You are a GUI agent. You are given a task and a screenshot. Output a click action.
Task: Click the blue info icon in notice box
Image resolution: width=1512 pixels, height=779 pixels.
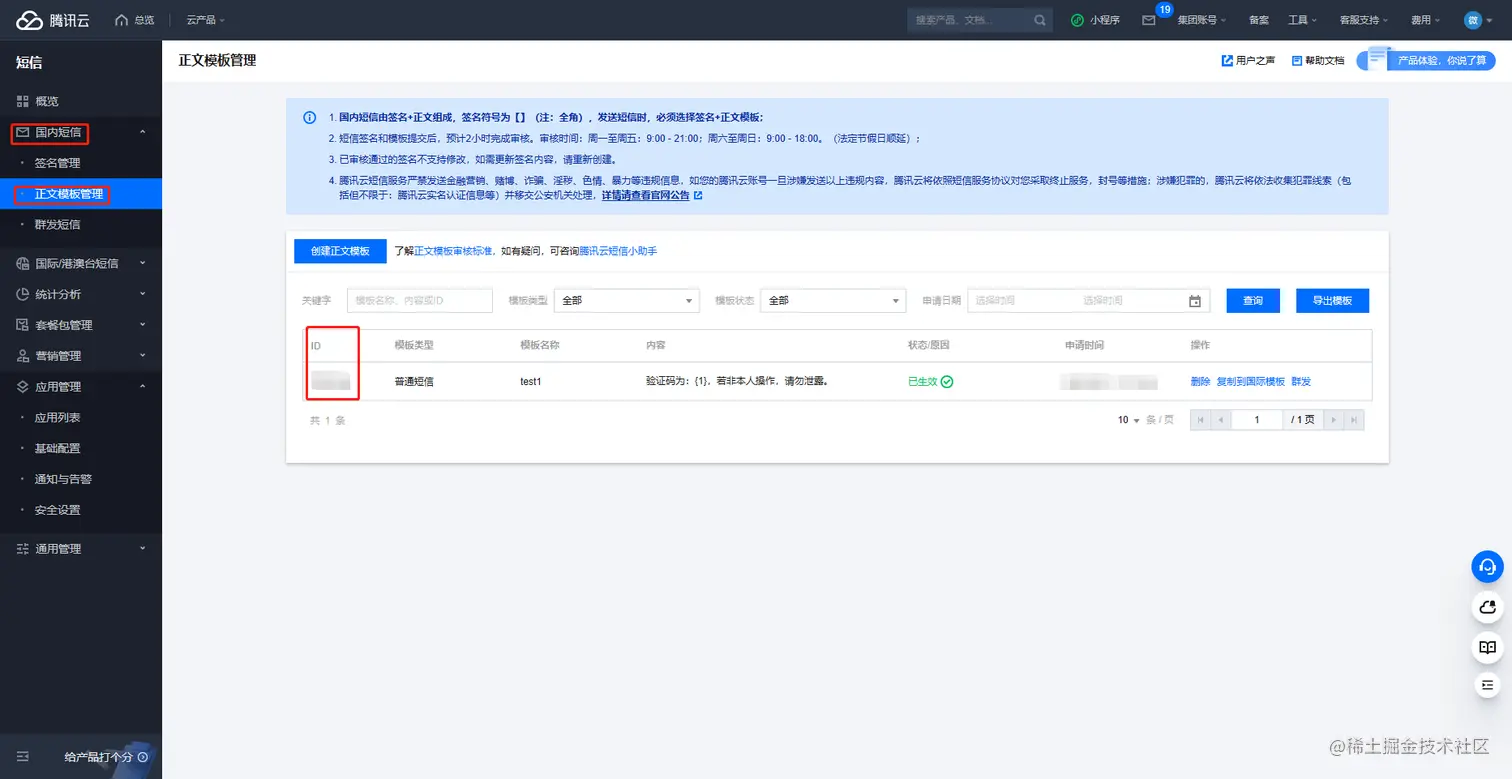point(310,117)
